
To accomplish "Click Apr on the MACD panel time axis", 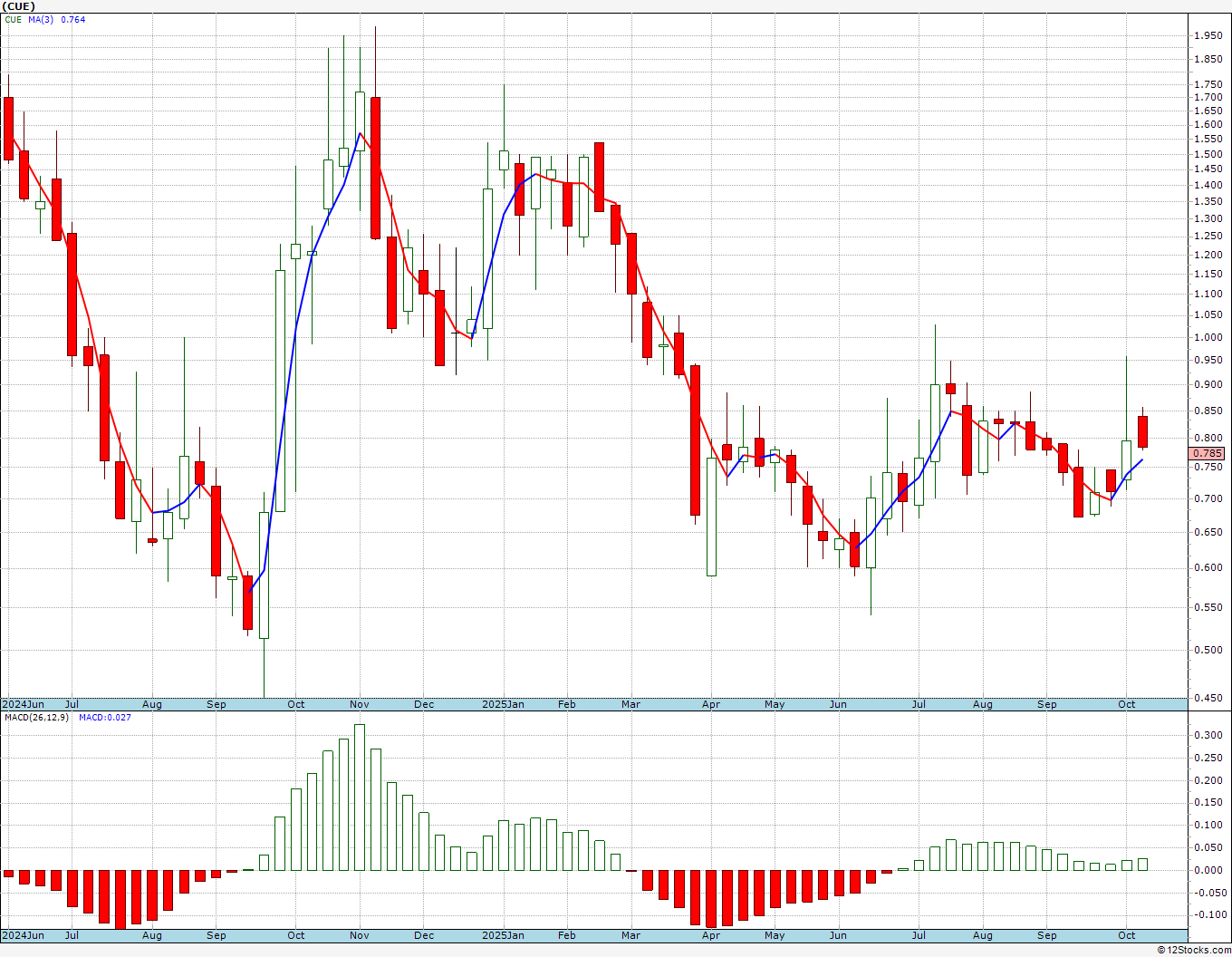I will [711, 935].
